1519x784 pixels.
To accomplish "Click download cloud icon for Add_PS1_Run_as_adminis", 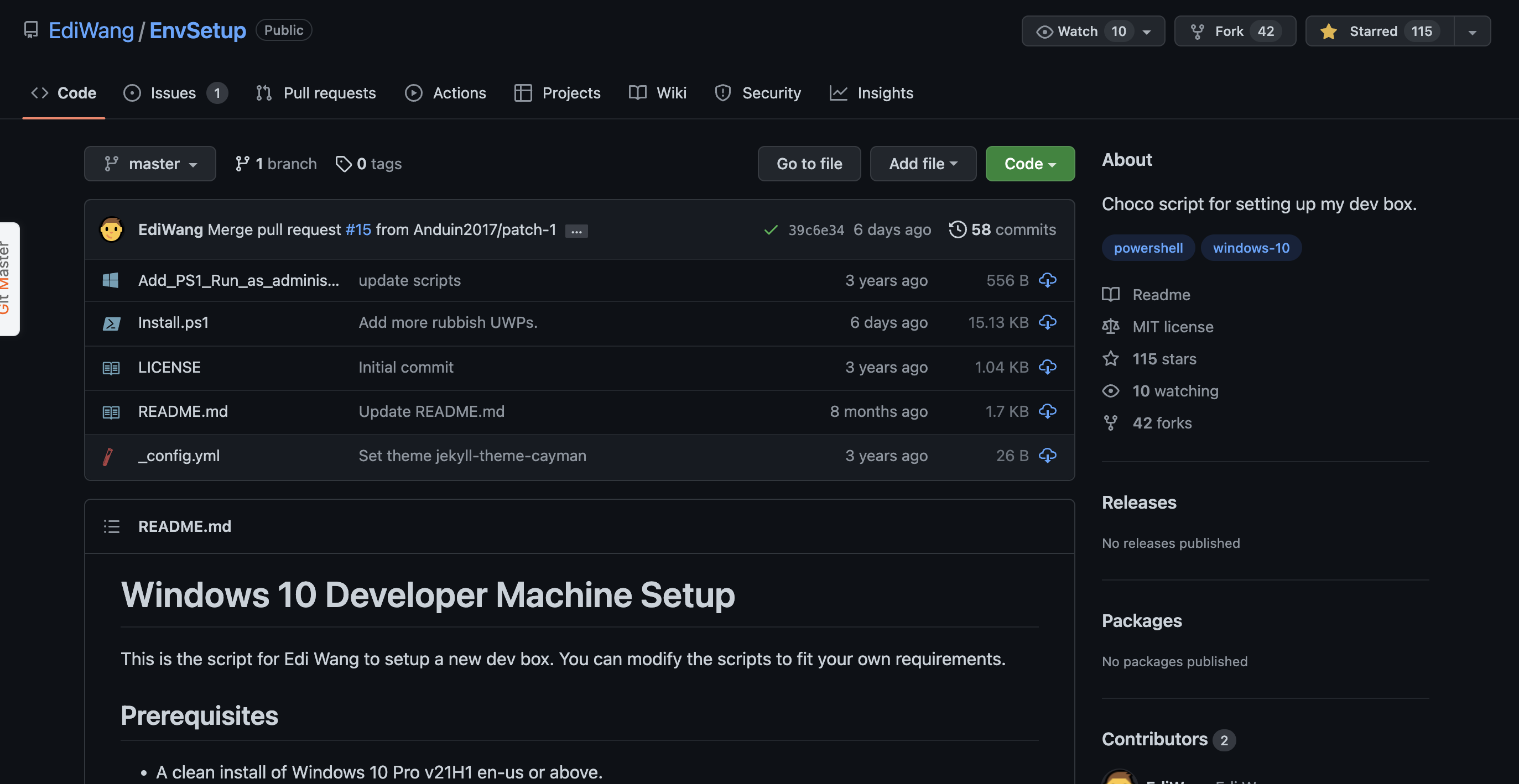I will [x=1047, y=280].
